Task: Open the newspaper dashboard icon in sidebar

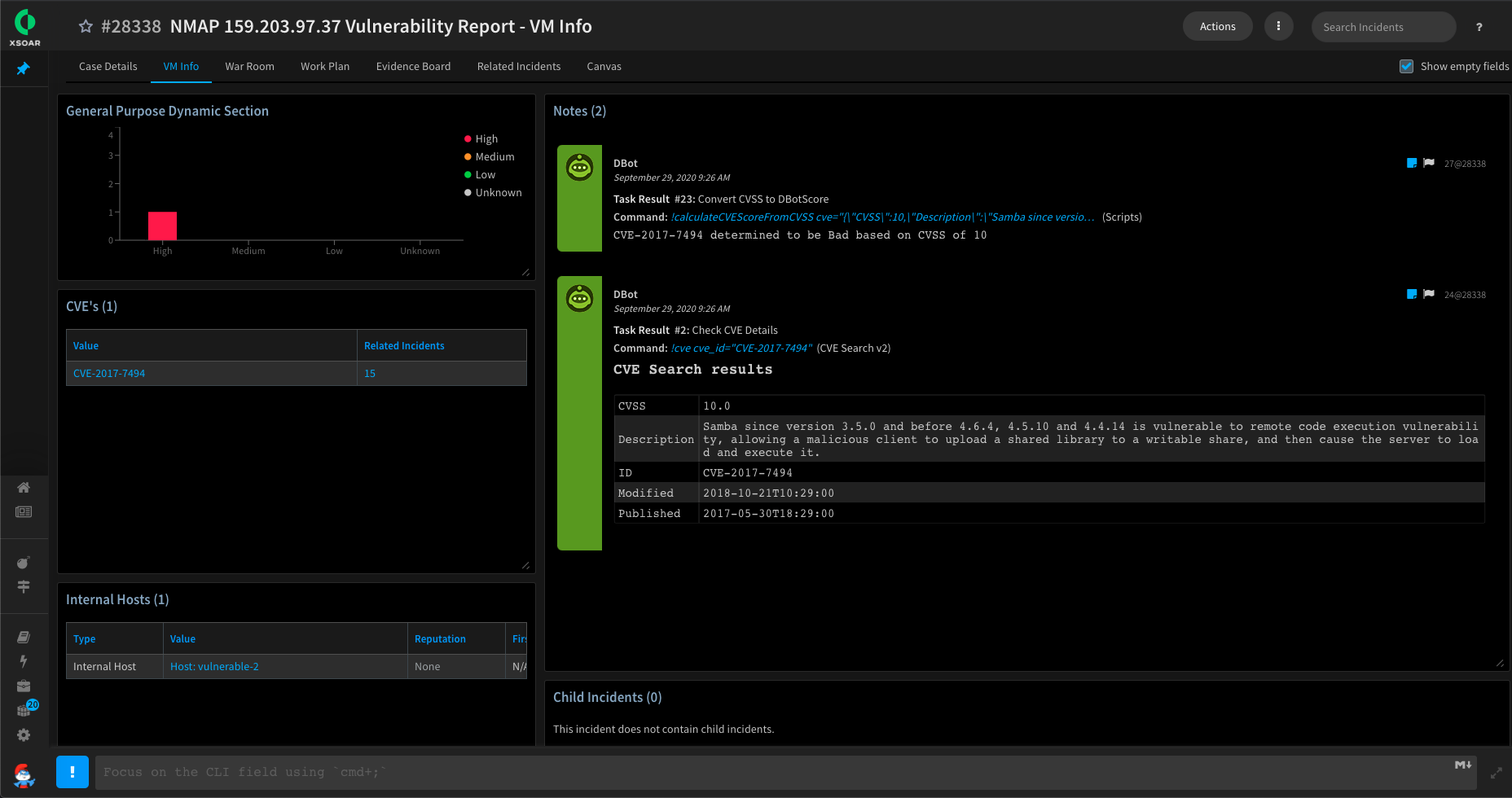Action: click(24, 511)
